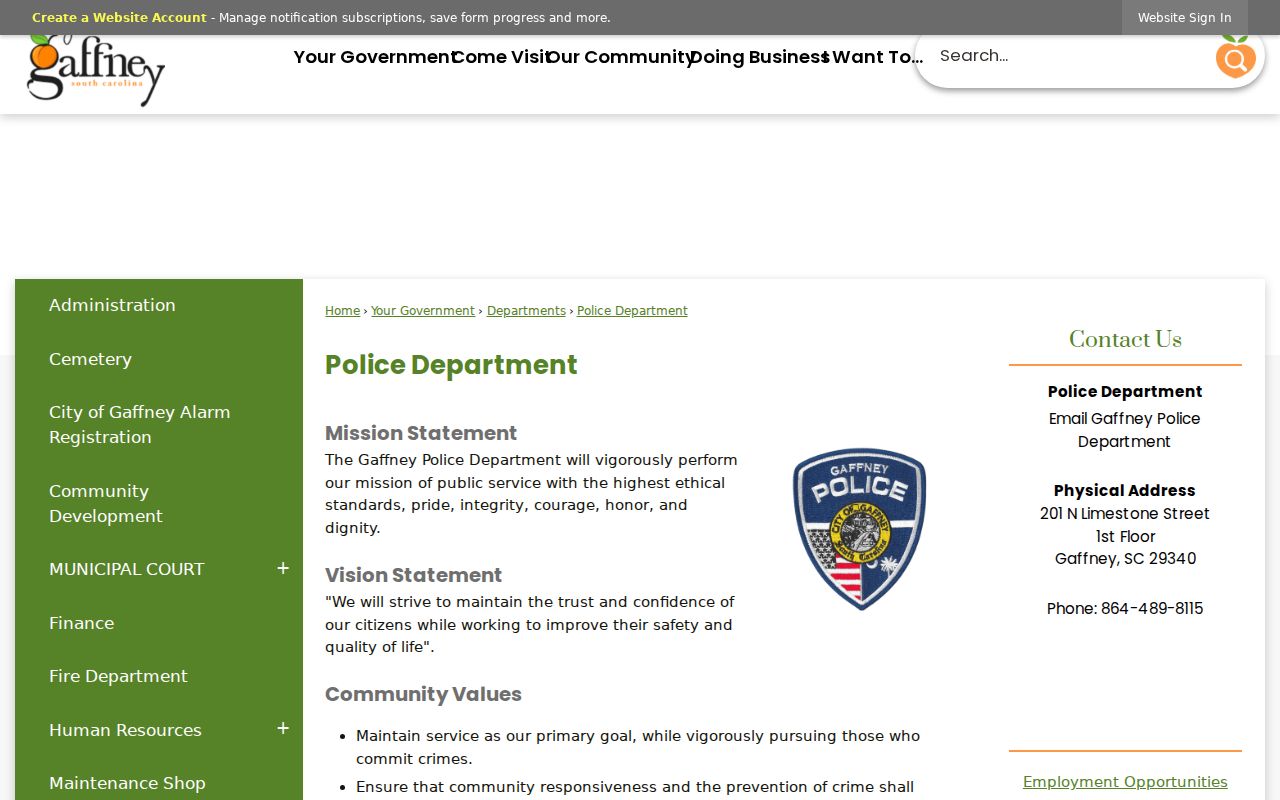
Task: Click Police Department breadcrumb link
Action: (x=632, y=311)
